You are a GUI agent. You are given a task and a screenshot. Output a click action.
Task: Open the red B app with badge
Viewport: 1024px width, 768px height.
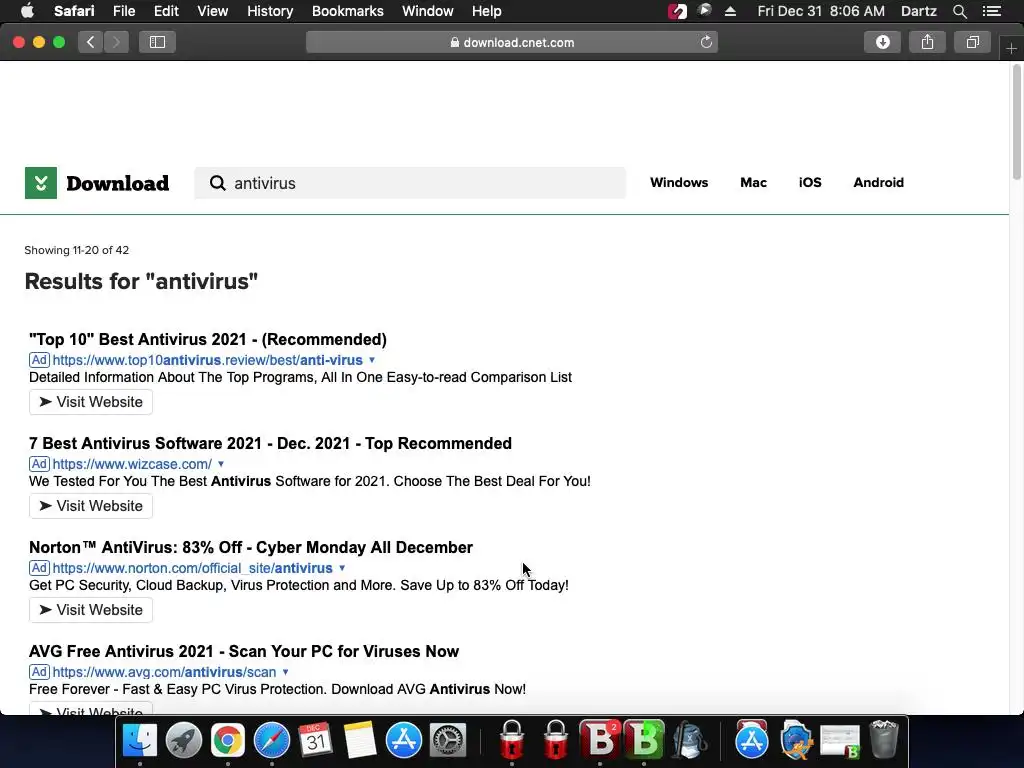coord(600,741)
